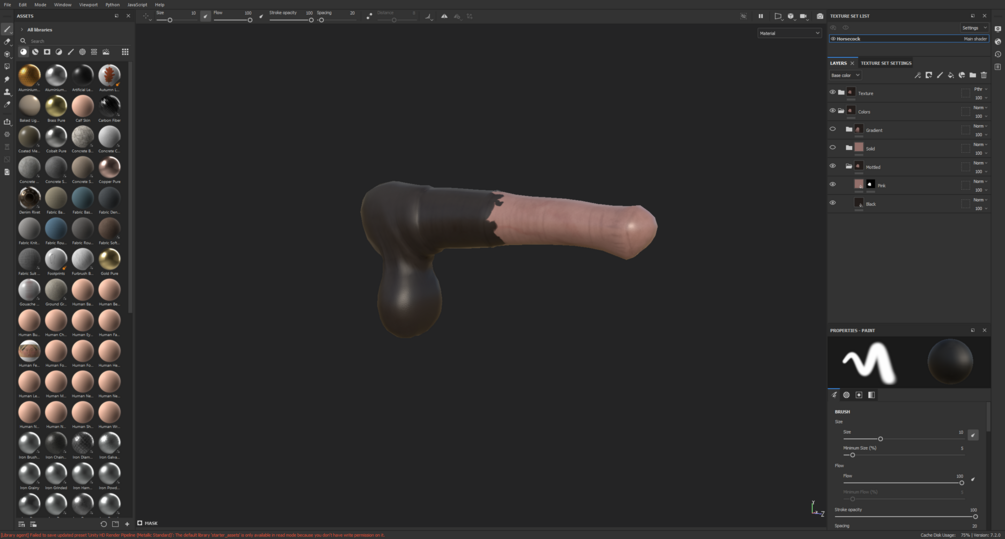This screenshot has height=539, width=1005.
Task: Expand the All libraries tree
Action: [22, 29]
